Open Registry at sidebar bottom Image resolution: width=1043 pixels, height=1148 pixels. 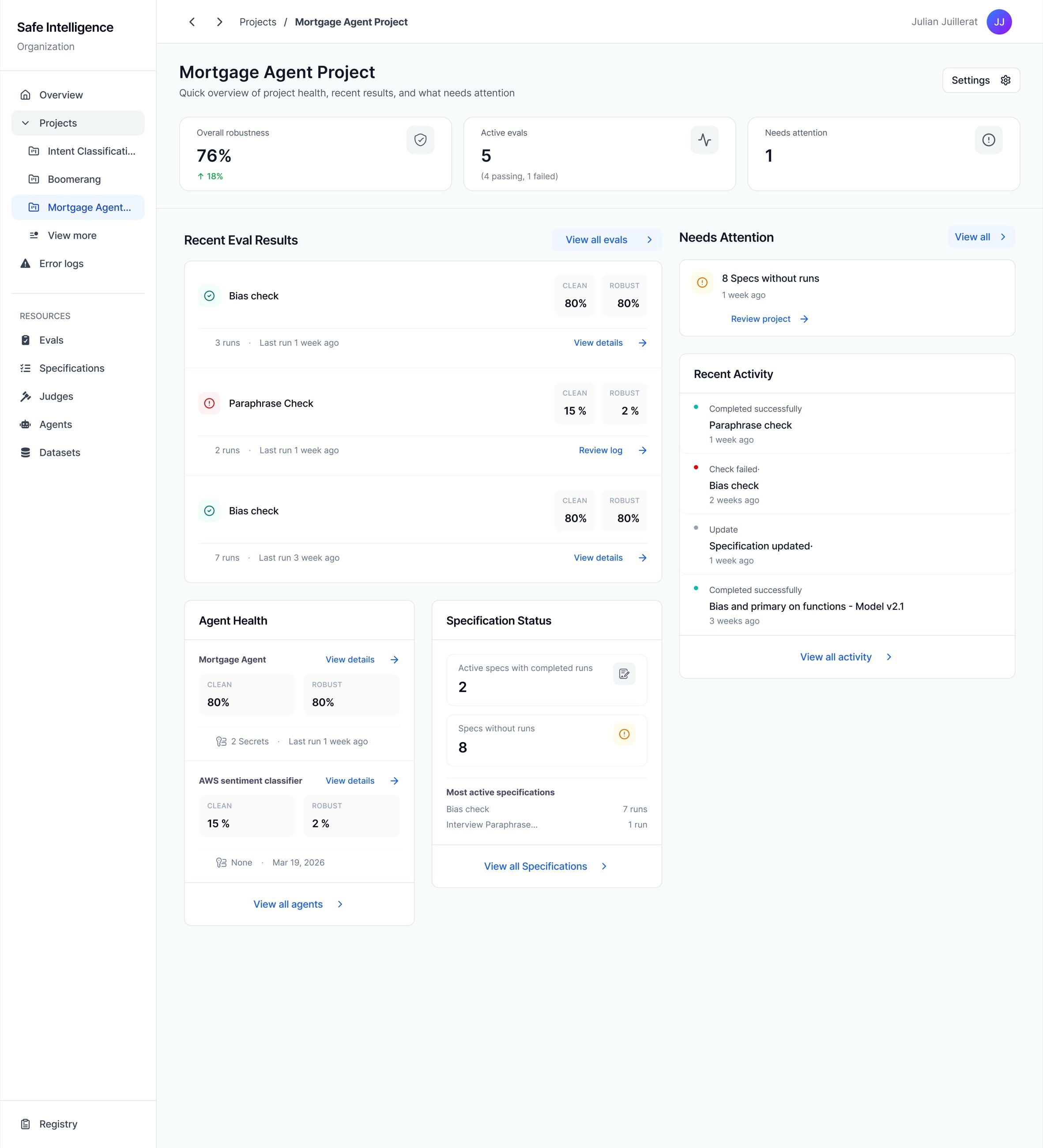(78, 1124)
